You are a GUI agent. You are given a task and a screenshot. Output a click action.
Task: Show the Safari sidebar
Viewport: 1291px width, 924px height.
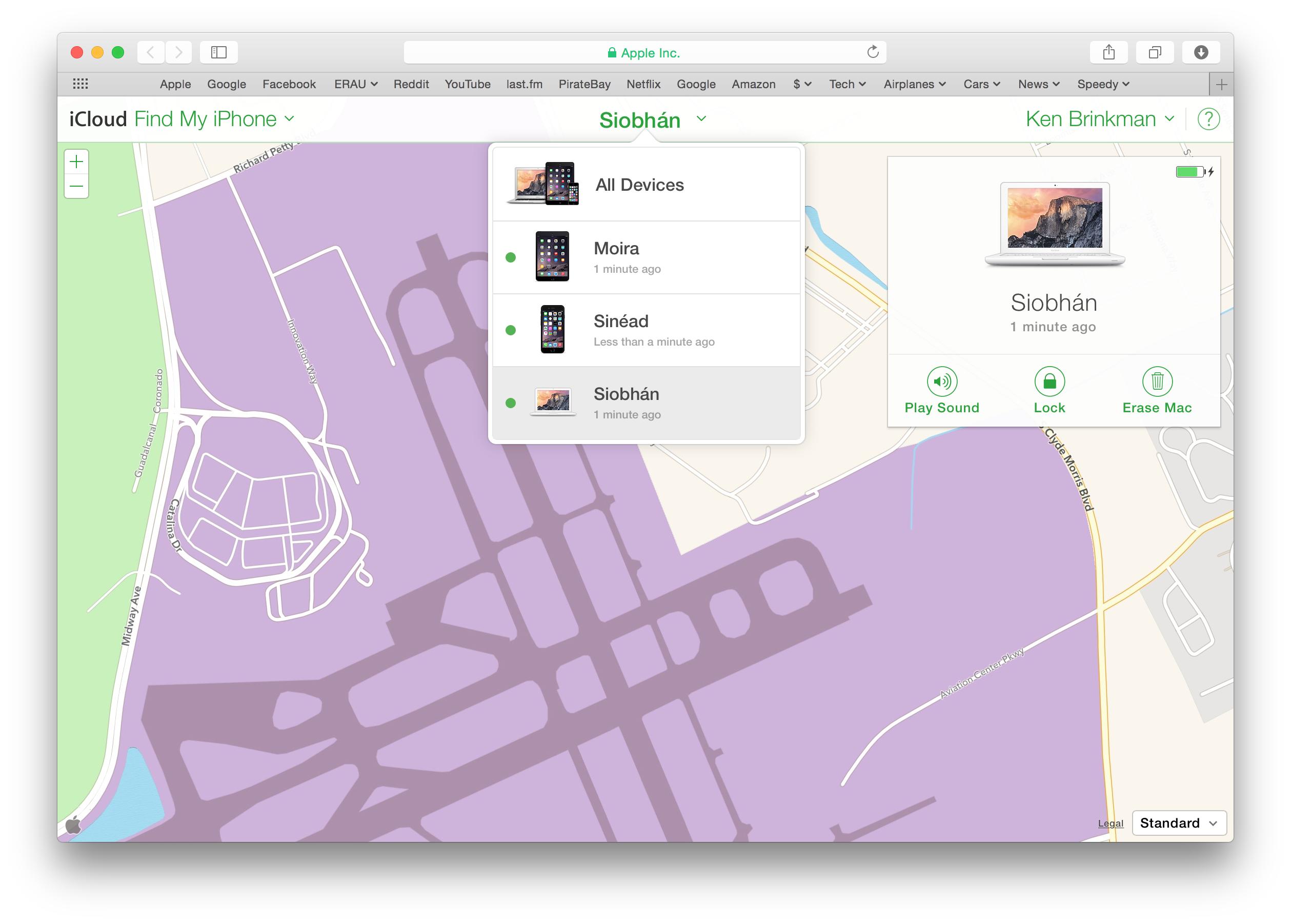[x=219, y=53]
